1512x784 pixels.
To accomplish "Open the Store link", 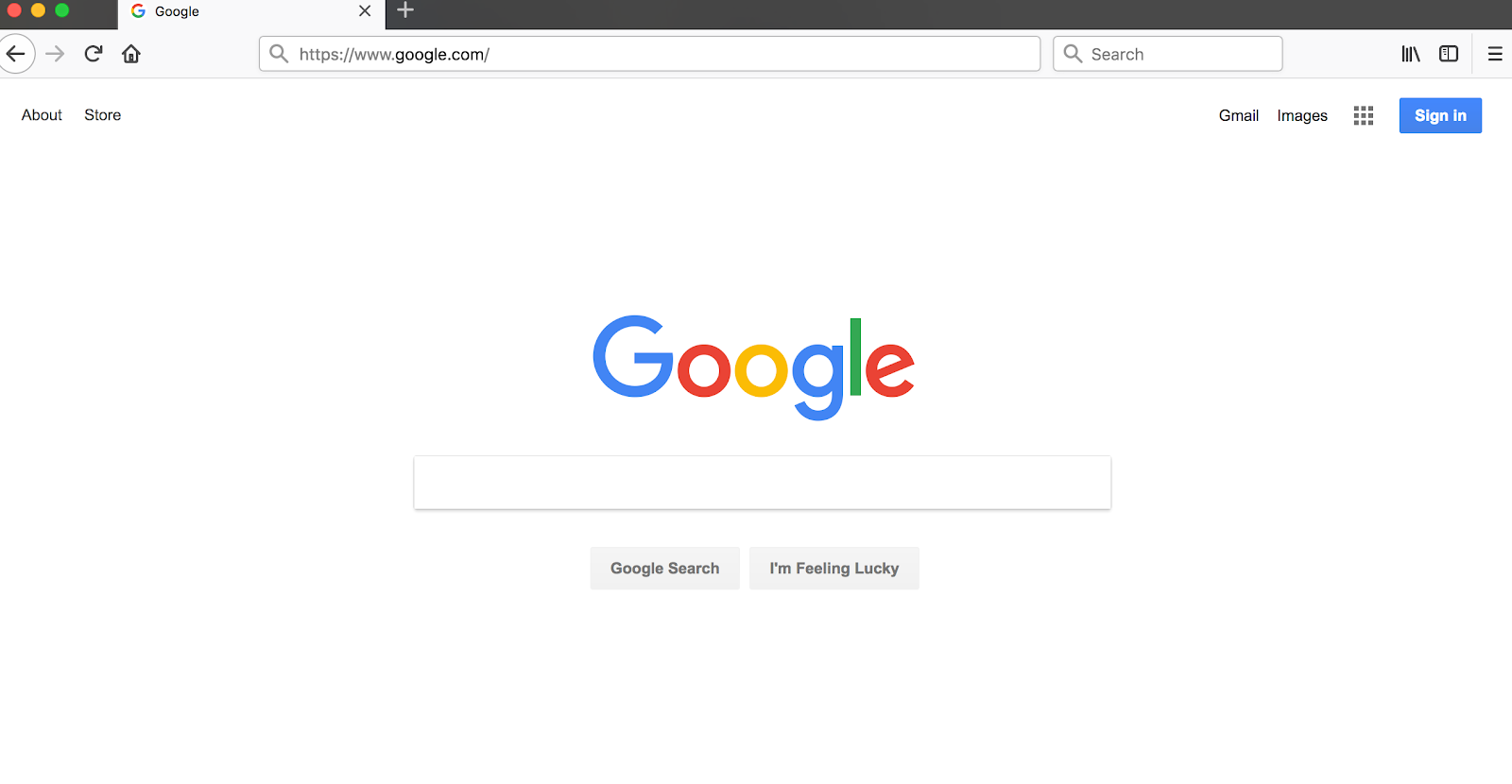I will pos(102,115).
